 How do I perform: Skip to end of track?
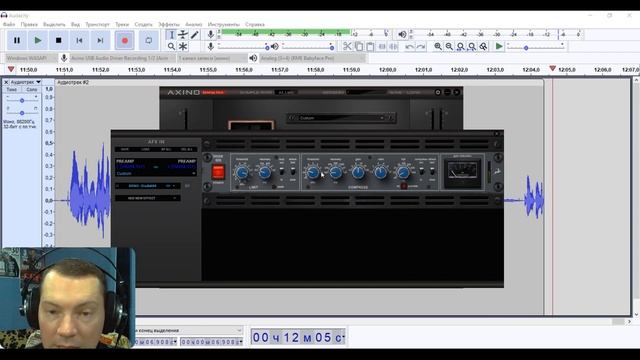(x=100, y=40)
